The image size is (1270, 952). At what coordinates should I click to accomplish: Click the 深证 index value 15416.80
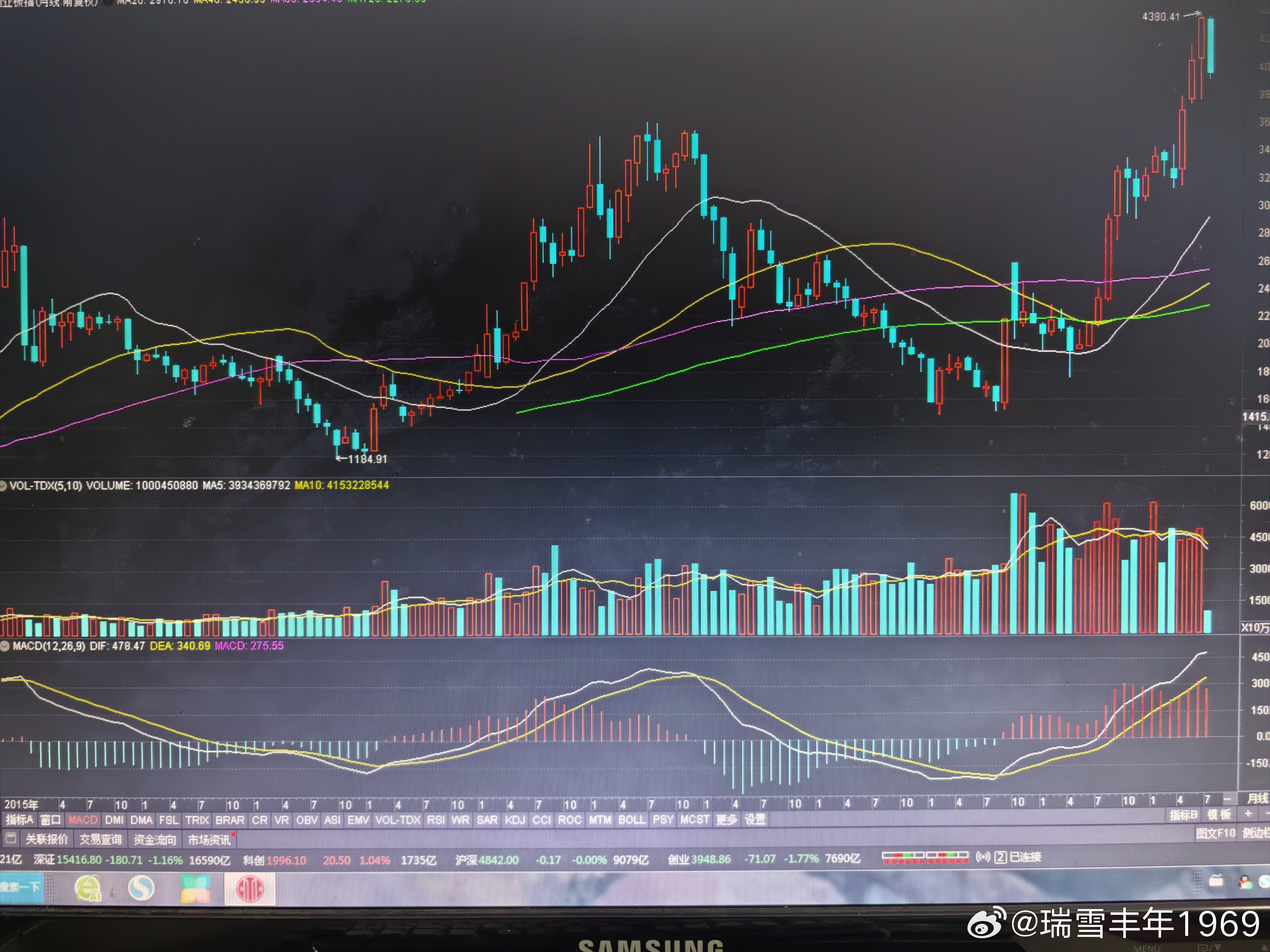pos(79,860)
